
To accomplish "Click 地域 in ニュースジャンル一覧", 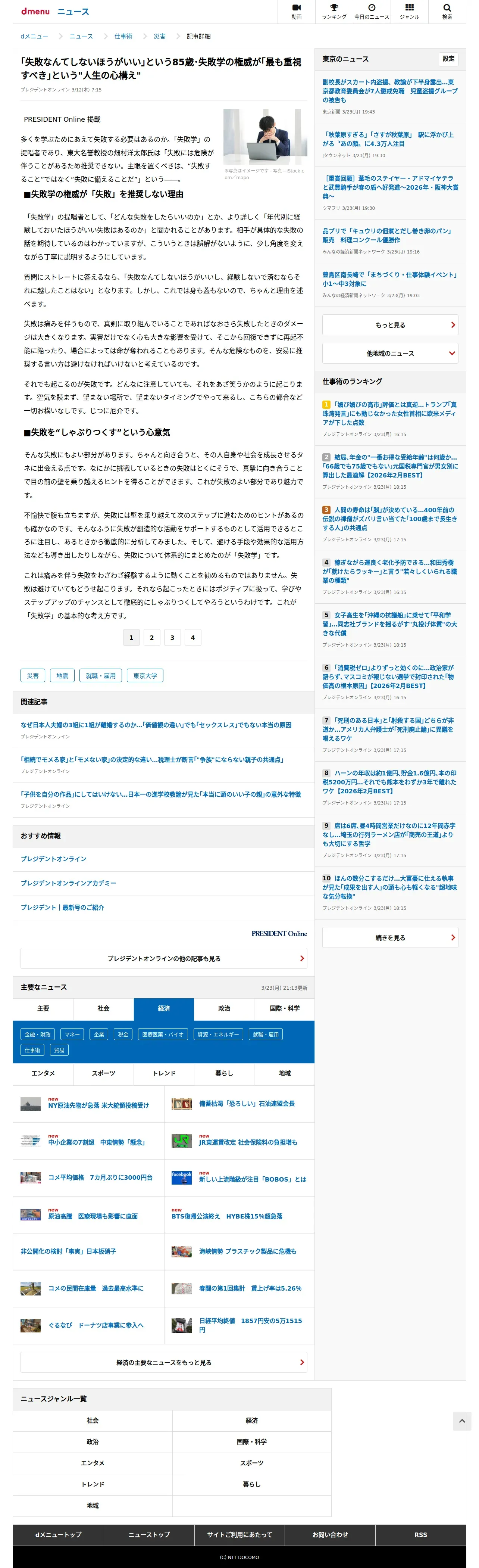I will pos(93,1505).
